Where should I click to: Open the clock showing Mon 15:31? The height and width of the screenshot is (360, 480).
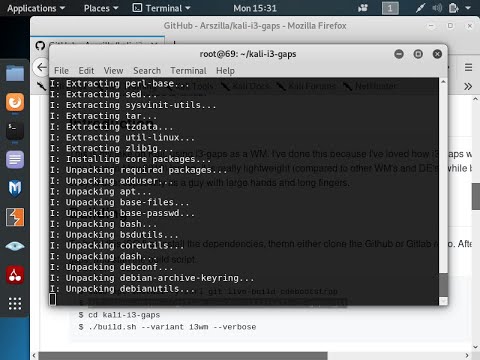point(255,8)
